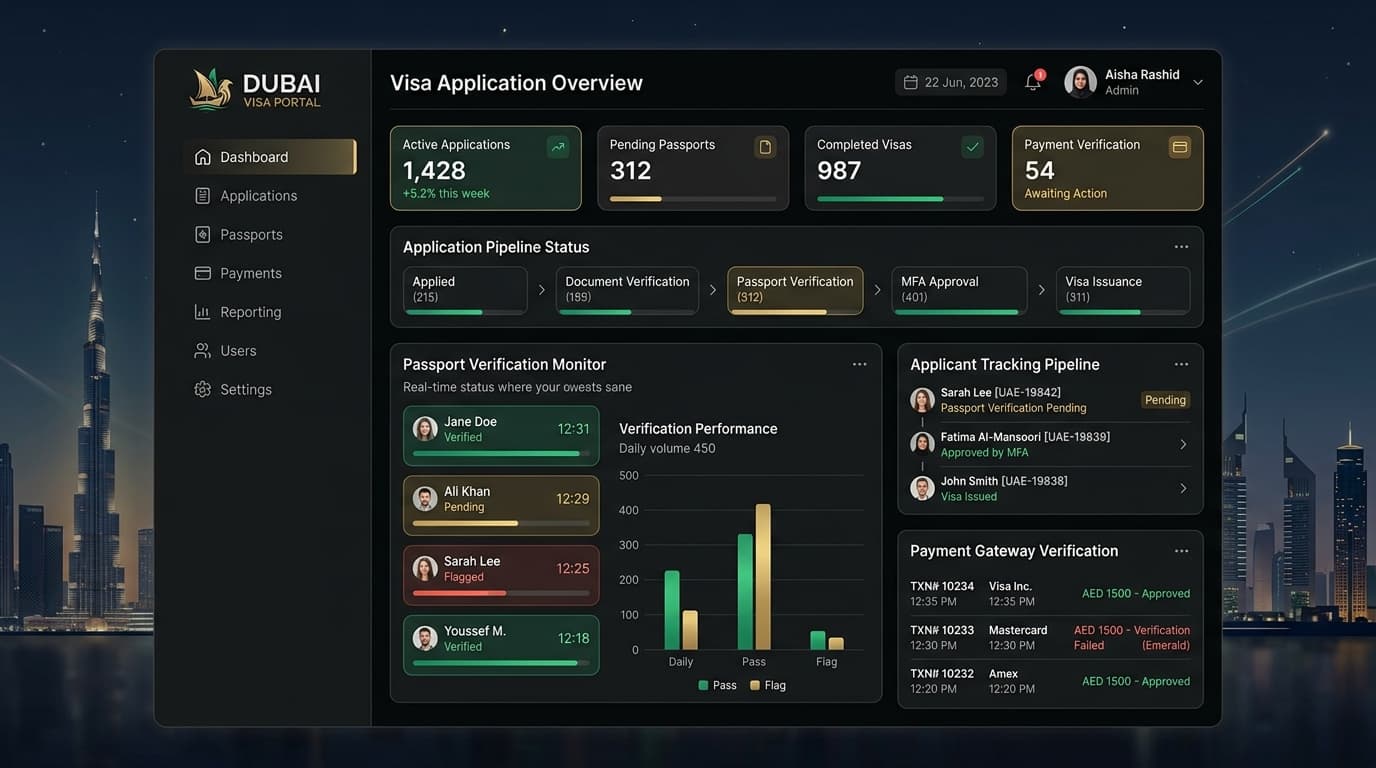Image resolution: width=1376 pixels, height=768 pixels.
Task: Select the Applied (215) pipeline stage
Action: (x=465, y=290)
